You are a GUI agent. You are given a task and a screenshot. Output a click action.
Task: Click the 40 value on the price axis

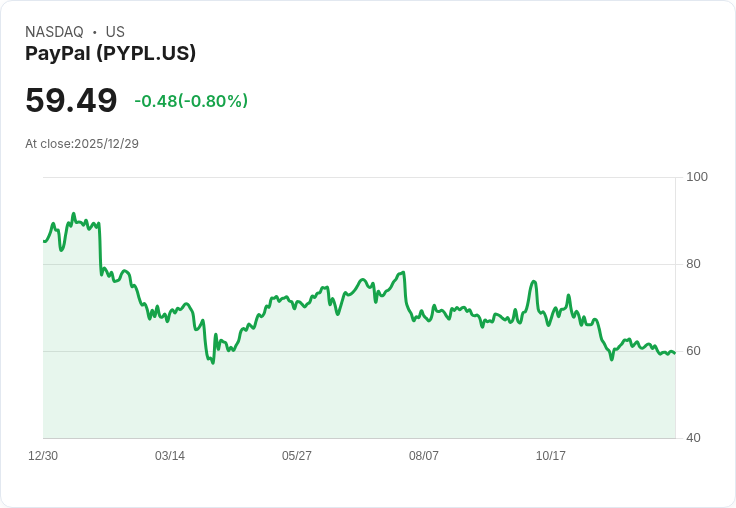point(693,438)
